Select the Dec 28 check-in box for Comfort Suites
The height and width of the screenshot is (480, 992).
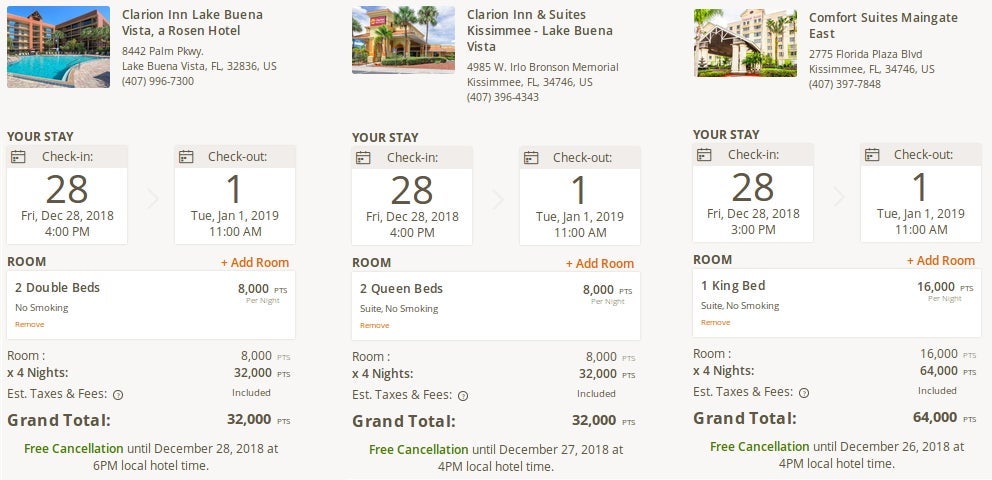point(753,193)
